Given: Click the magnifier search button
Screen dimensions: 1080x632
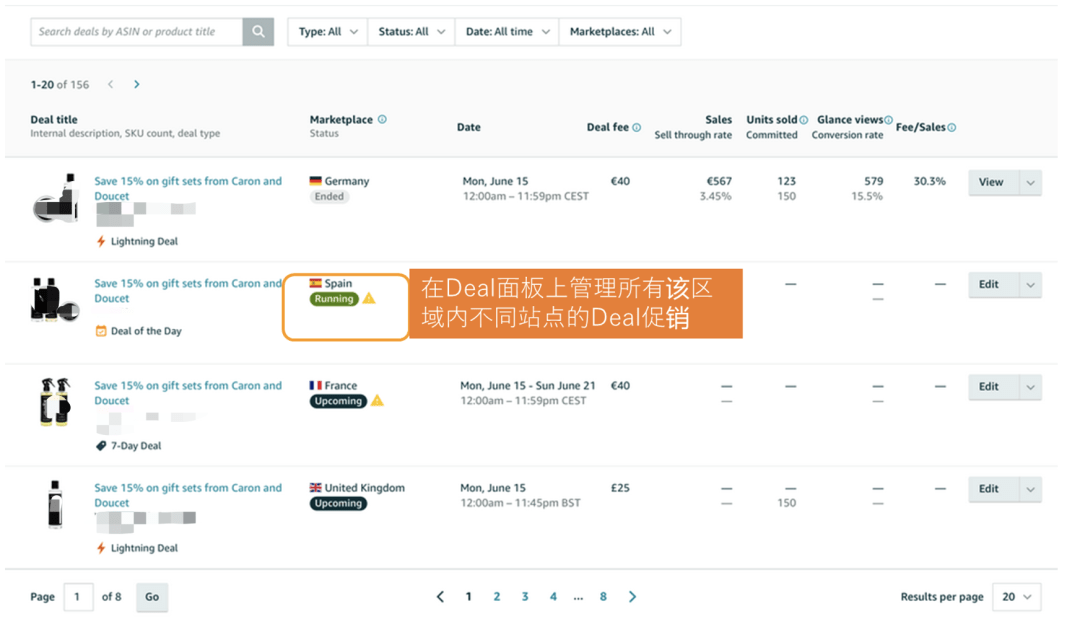Looking at the screenshot, I should [x=258, y=32].
